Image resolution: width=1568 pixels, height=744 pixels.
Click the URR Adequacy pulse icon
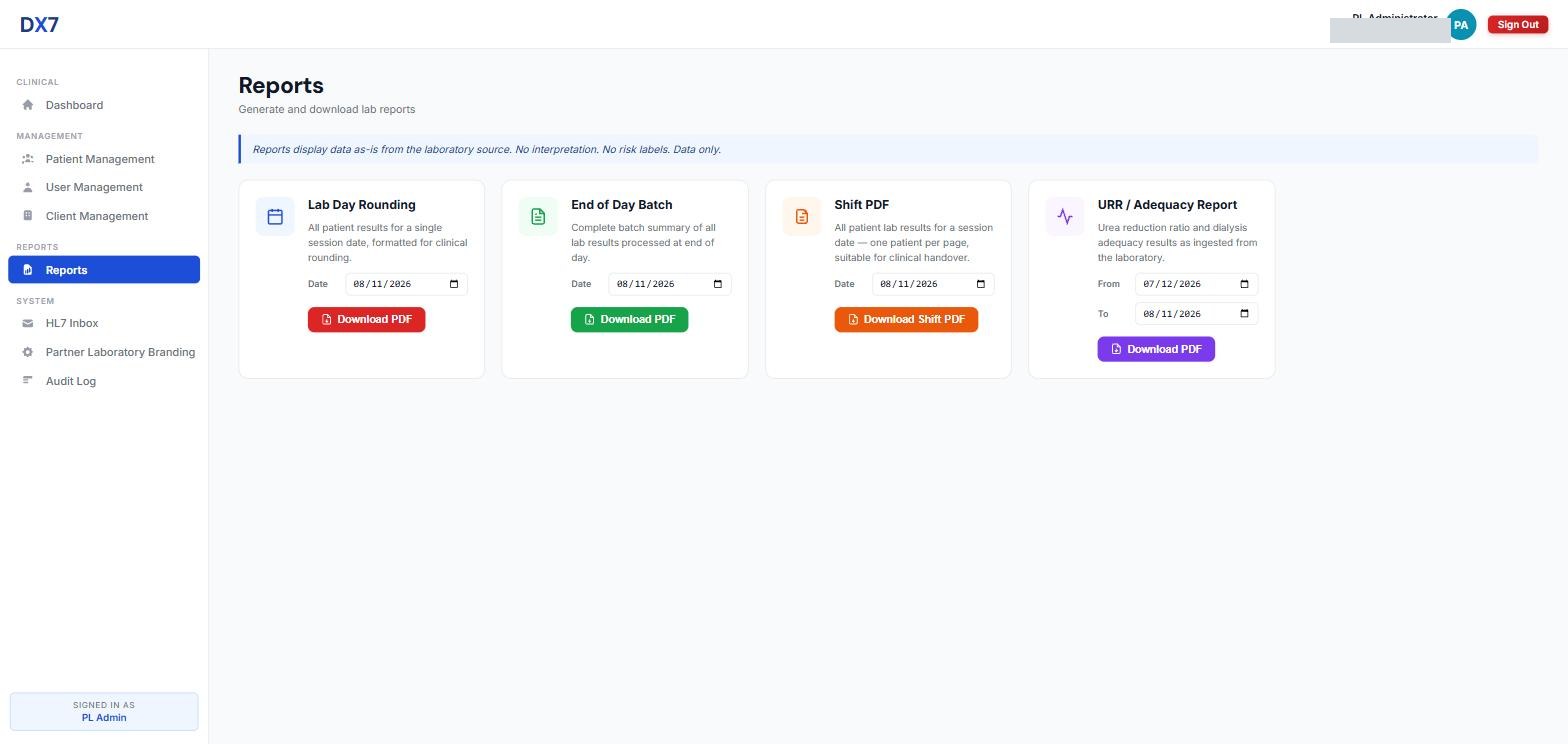[1065, 216]
